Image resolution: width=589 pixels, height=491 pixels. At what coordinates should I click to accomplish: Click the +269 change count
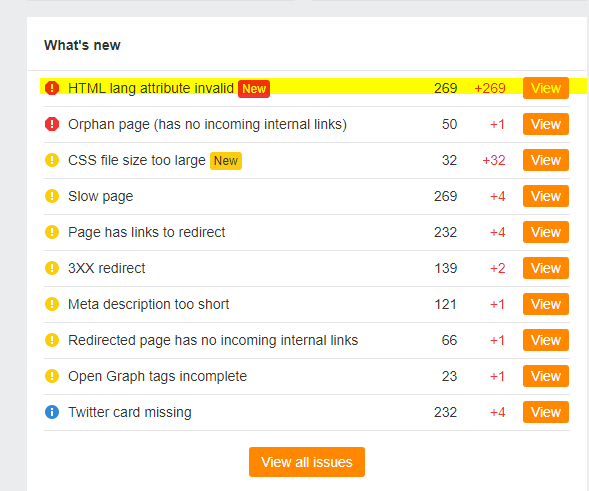pos(489,88)
